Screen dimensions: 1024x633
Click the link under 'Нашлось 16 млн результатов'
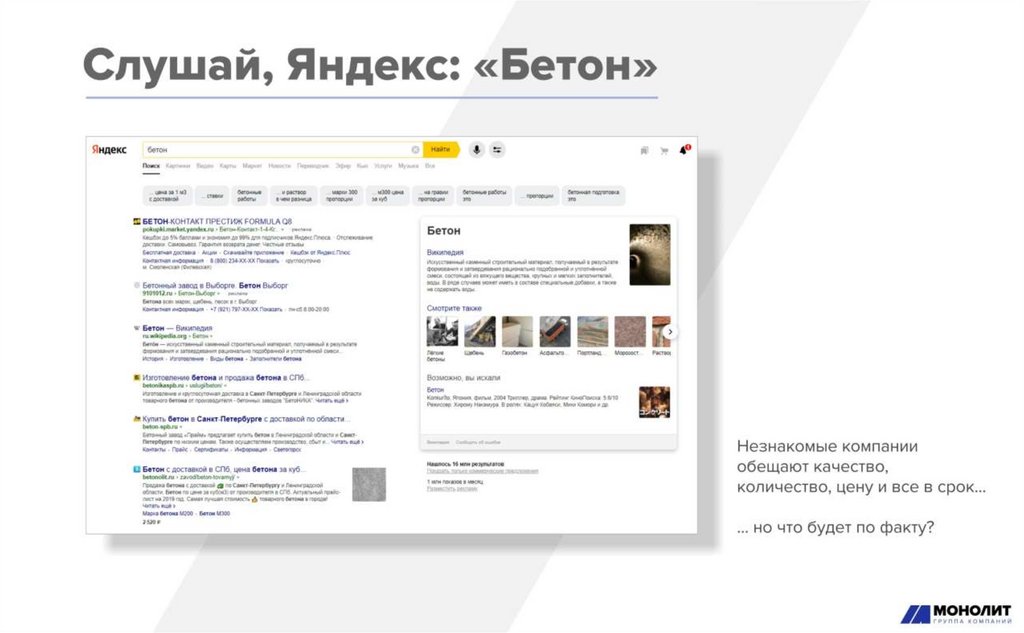[x=483, y=471]
